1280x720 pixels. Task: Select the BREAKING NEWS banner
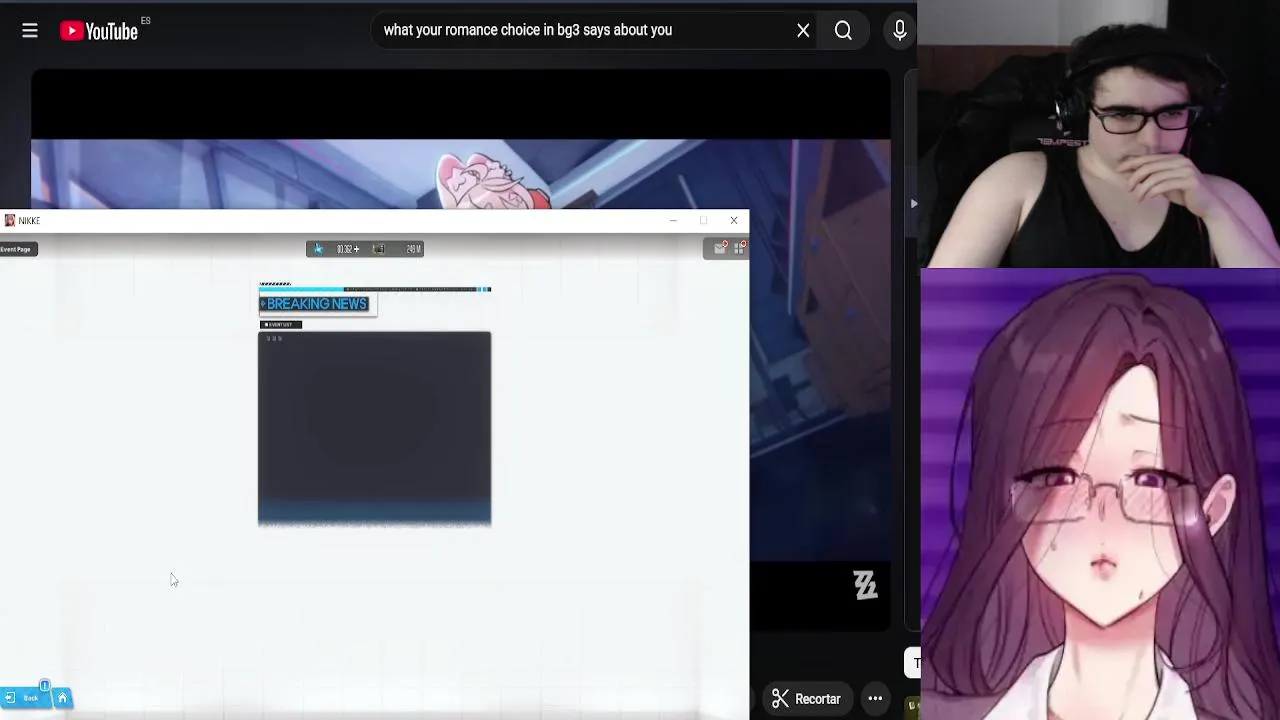tap(315, 304)
